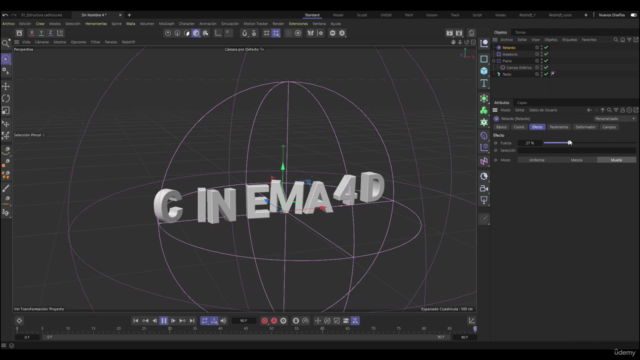The height and width of the screenshot is (360, 640).
Task: Select the Move tool in left toolbar
Action: [6, 86]
